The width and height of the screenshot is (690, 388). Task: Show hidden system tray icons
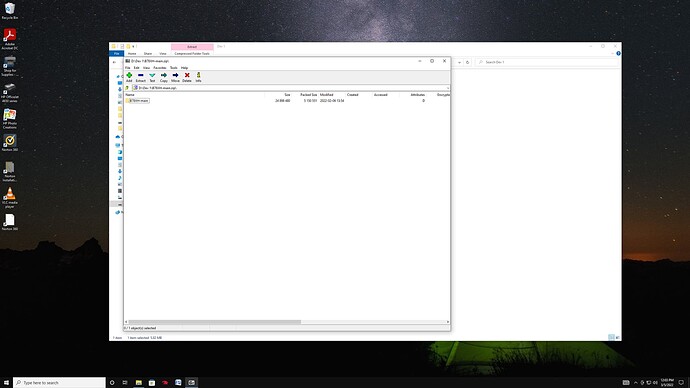click(635, 383)
